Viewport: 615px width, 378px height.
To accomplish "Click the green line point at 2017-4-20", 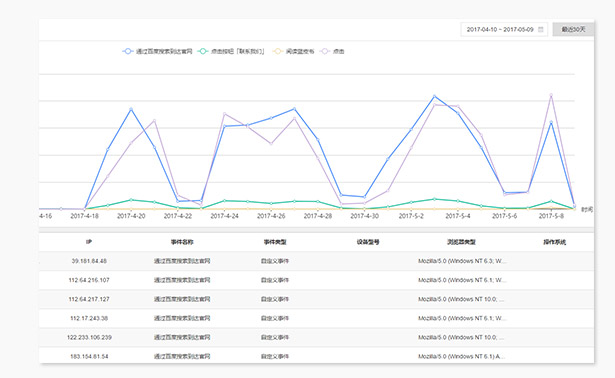I will coord(131,200).
